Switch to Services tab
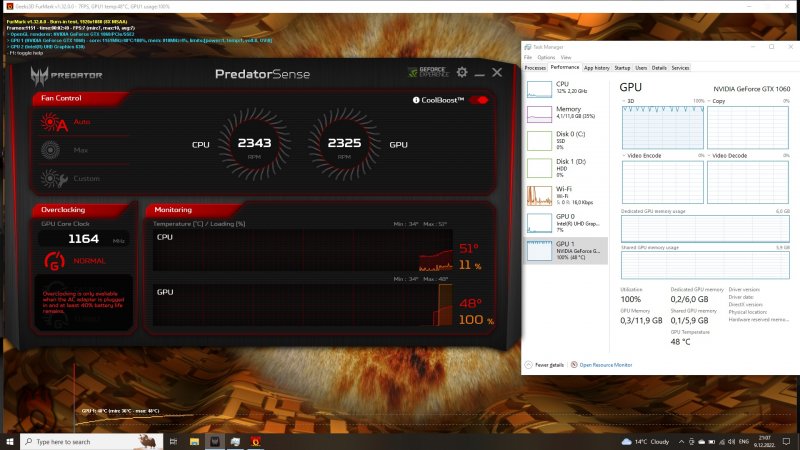The height and width of the screenshot is (450, 800). [x=680, y=68]
